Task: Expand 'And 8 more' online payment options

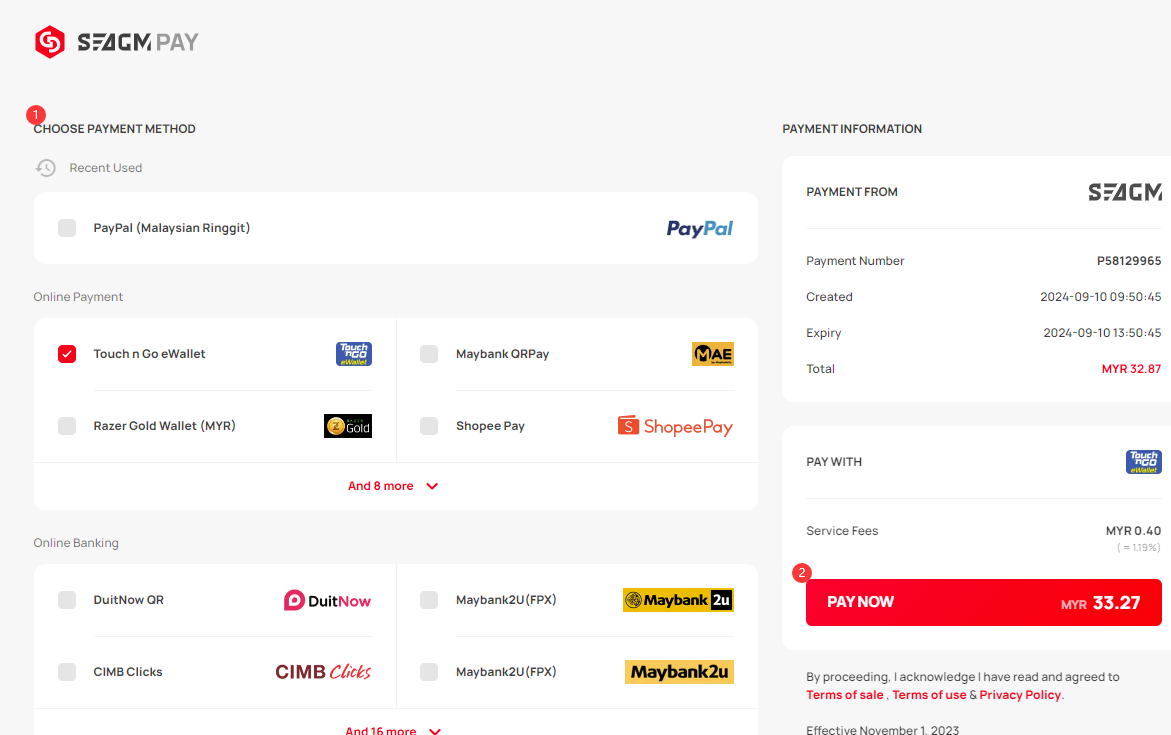Action: 394,486
